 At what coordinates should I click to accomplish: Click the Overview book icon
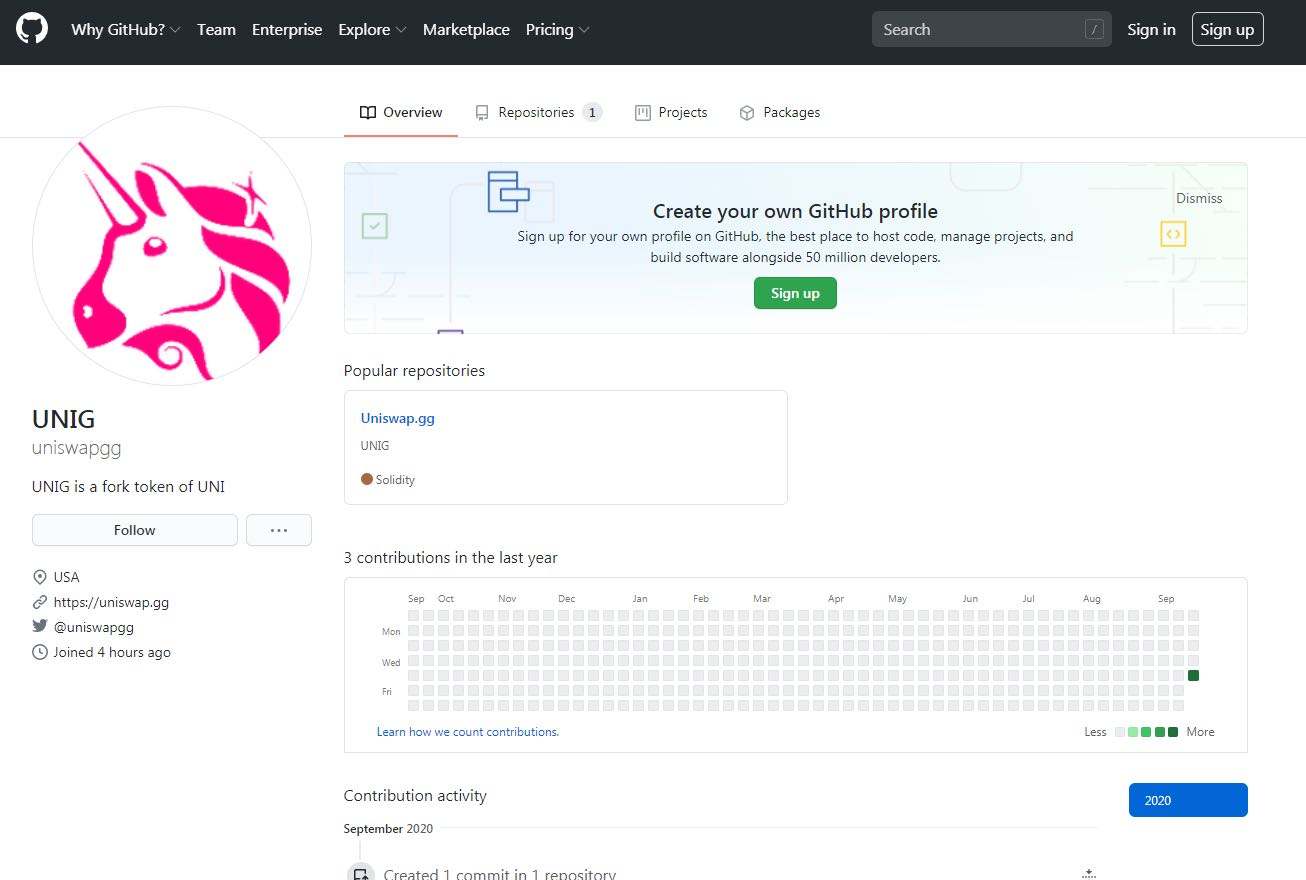coord(368,113)
